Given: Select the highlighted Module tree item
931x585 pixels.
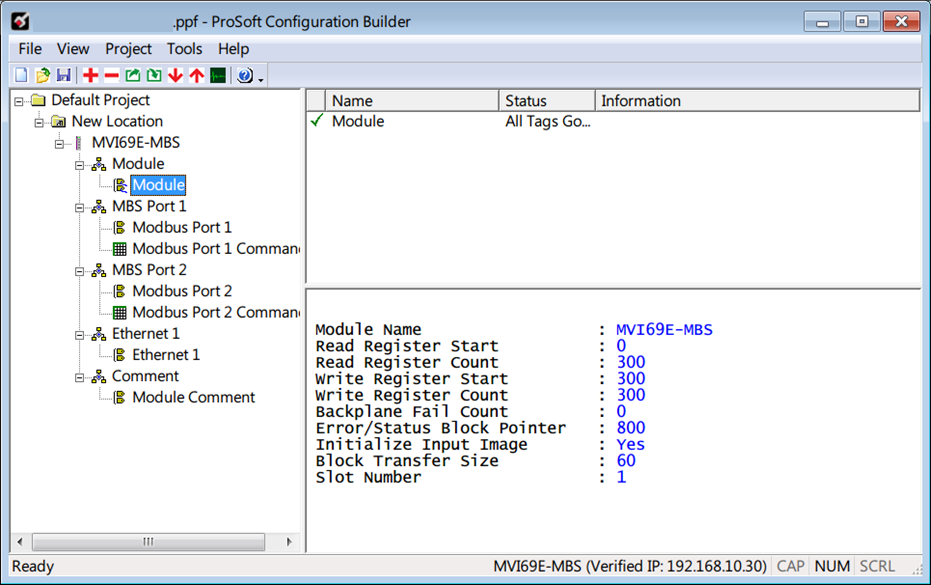Looking at the screenshot, I should pyautogui.click(x=158, y=185).
